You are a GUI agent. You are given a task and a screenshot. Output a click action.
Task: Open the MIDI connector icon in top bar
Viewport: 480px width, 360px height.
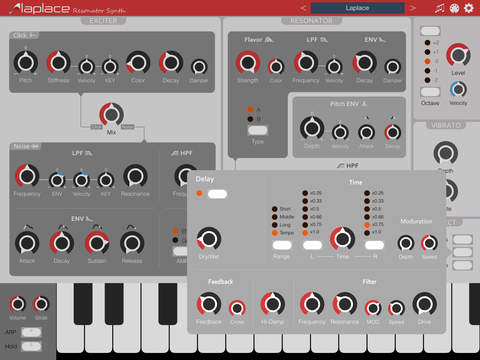[x=454, y=8]
